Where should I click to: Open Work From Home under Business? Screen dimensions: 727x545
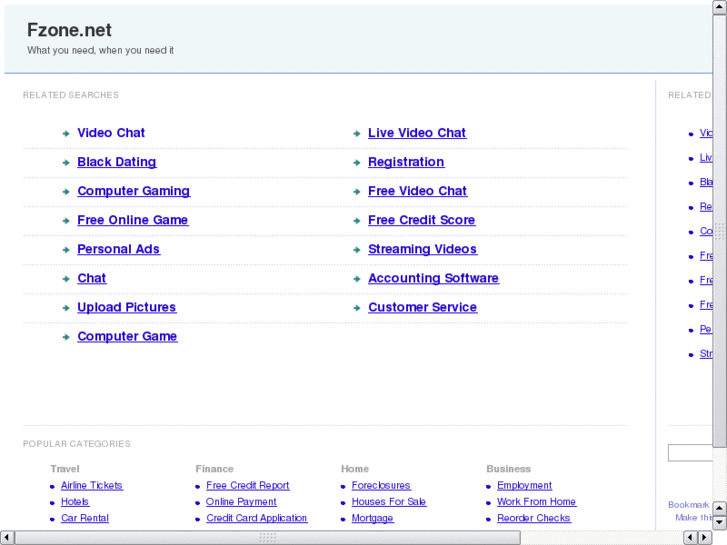tap(536, 502)
